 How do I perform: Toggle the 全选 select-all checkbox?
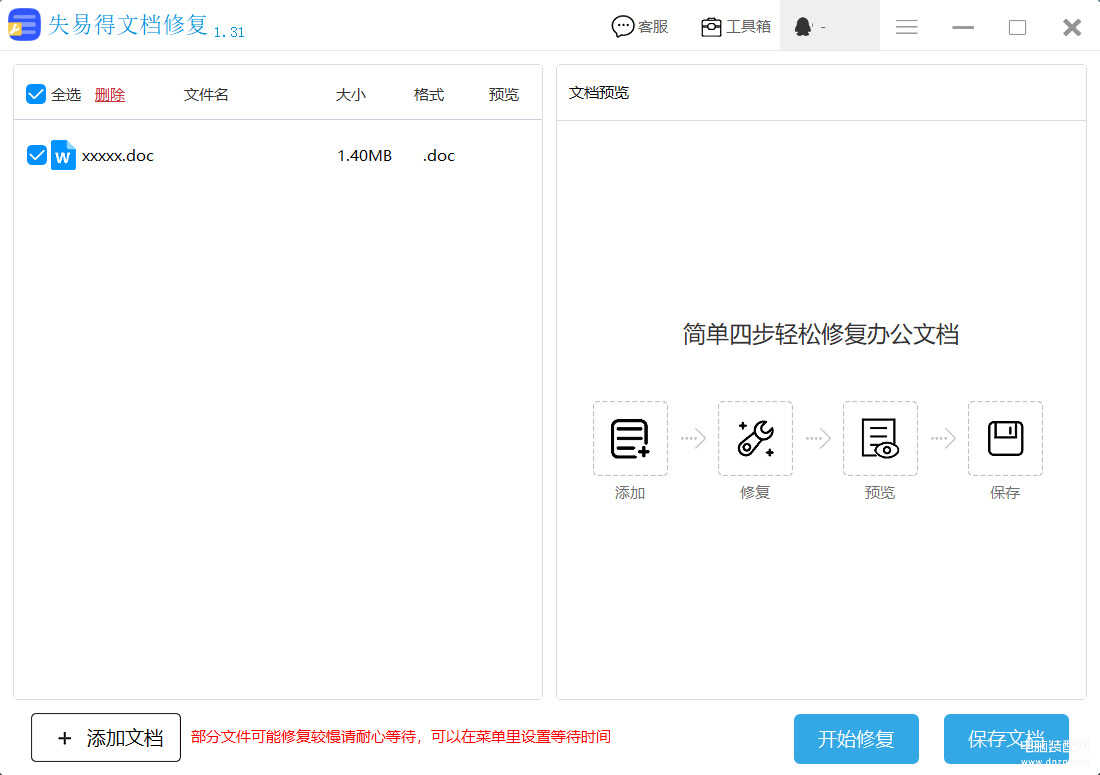[36, 94]
